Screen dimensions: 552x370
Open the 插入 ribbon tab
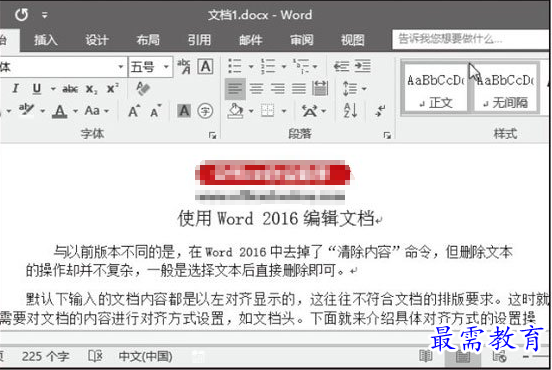coord(45,40)
